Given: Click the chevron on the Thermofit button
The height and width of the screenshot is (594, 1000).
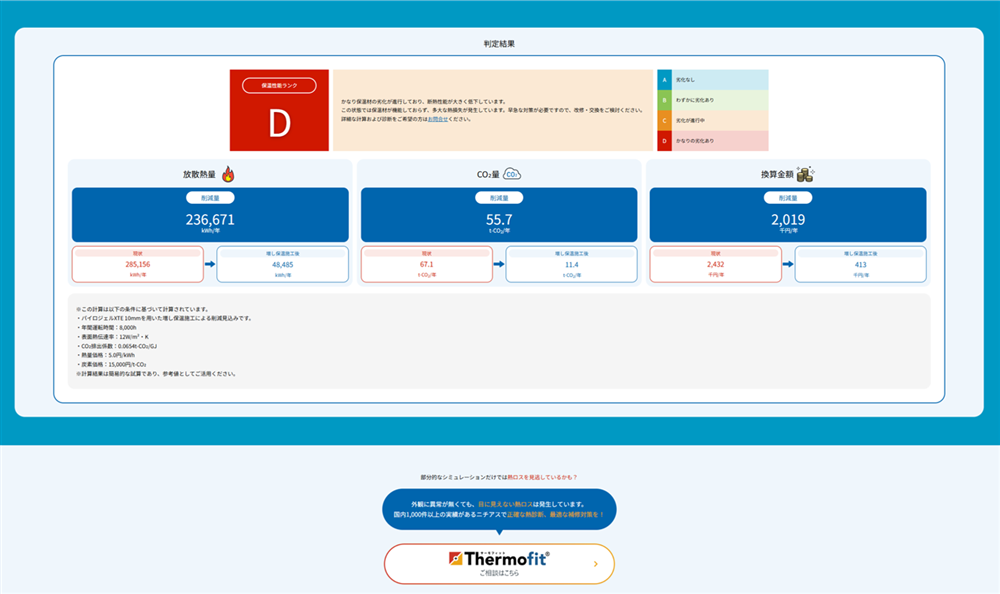Looking at the screenshot, I should pyautogui.click(x=595, y=564).
